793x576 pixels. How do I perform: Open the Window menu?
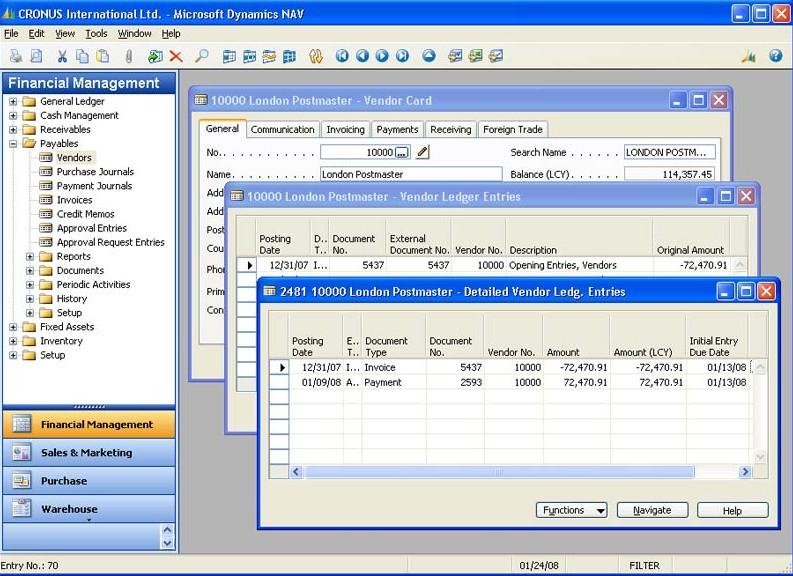135,34
